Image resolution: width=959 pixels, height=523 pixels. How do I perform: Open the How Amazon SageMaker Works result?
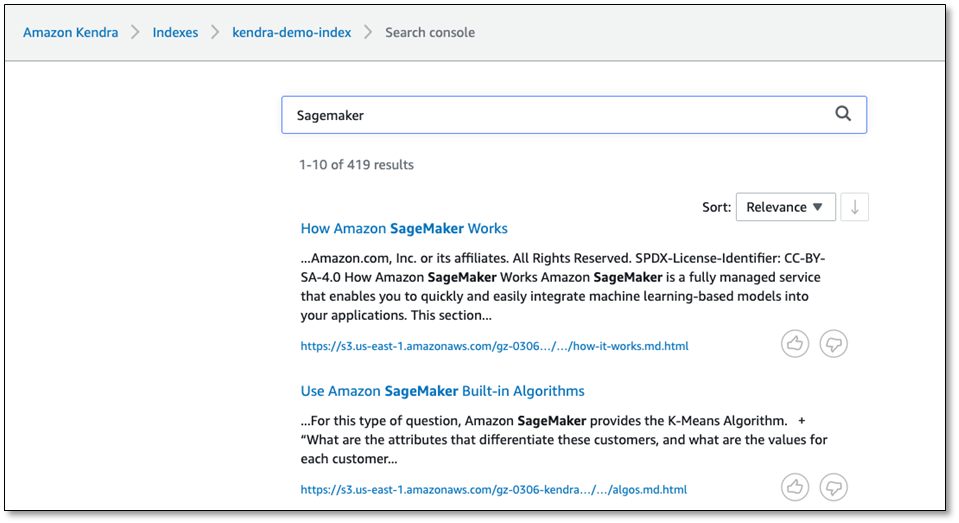point(404,228)
